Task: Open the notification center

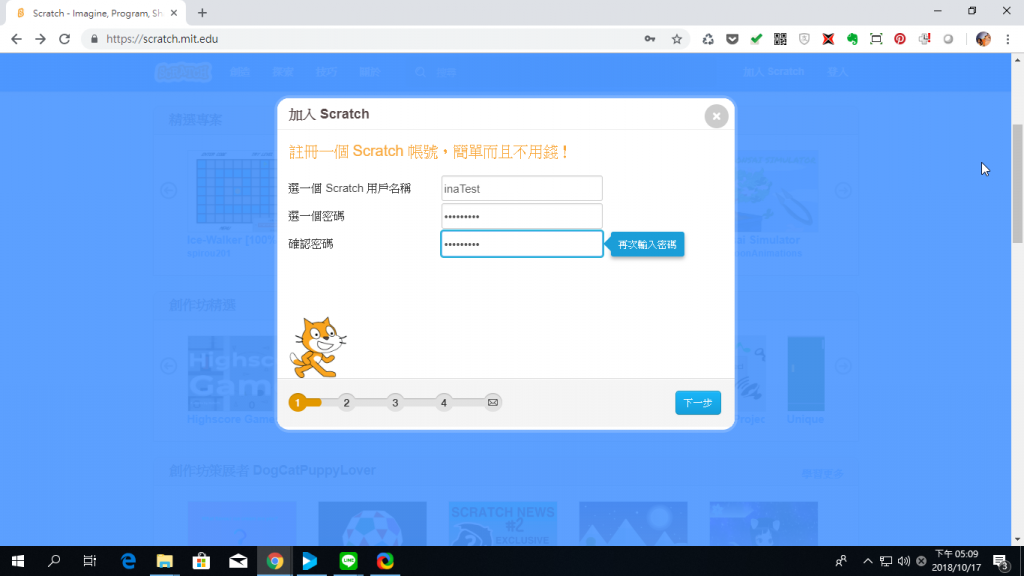Action: tap(1002, 562)
